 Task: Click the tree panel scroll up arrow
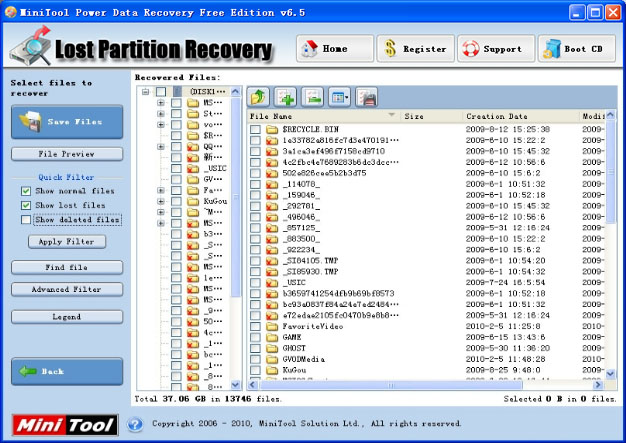click(236, 91)
